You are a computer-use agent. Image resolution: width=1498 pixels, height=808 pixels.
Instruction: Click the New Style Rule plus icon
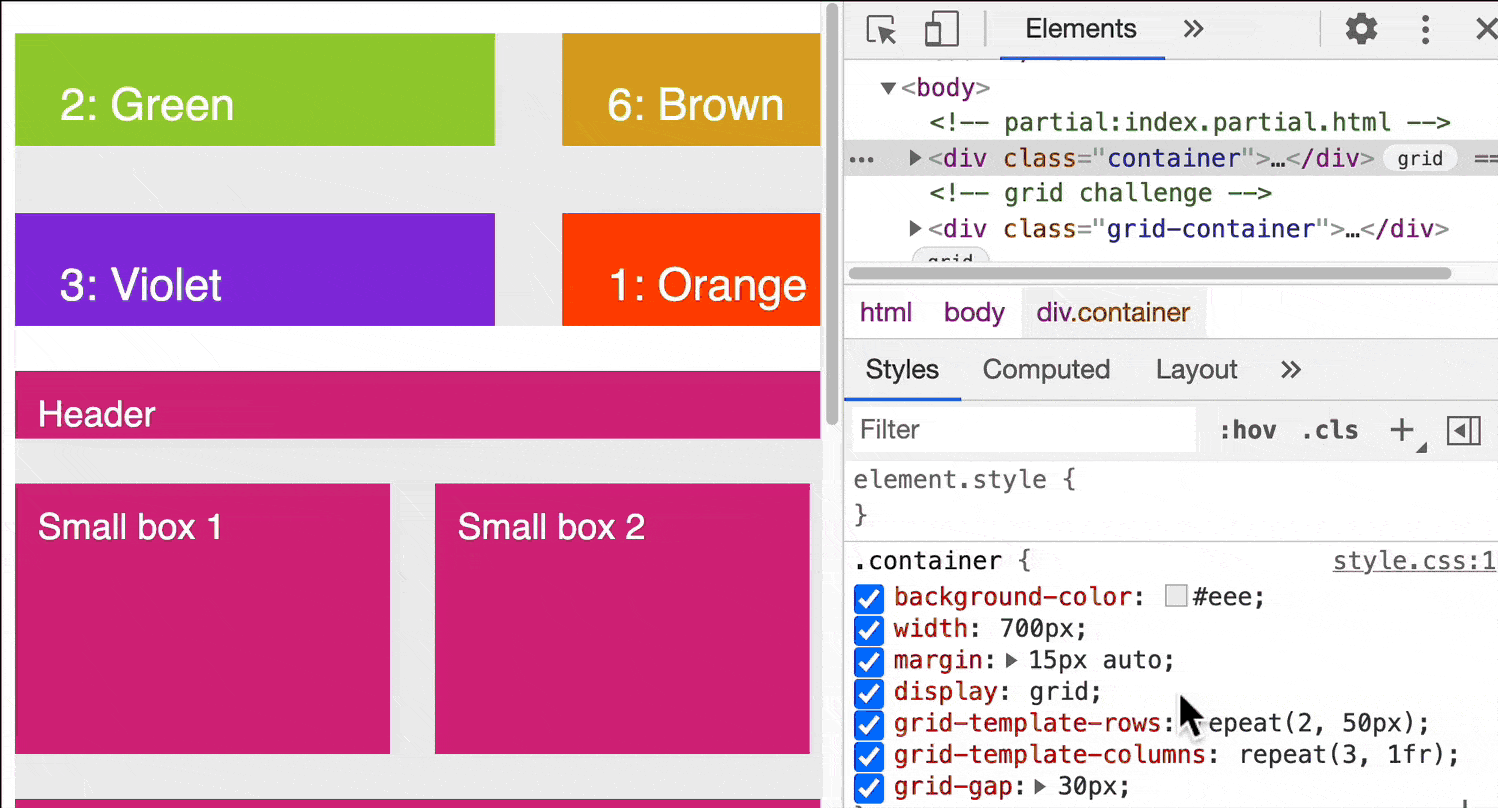pyautogui.click(x=1402, y=430)
